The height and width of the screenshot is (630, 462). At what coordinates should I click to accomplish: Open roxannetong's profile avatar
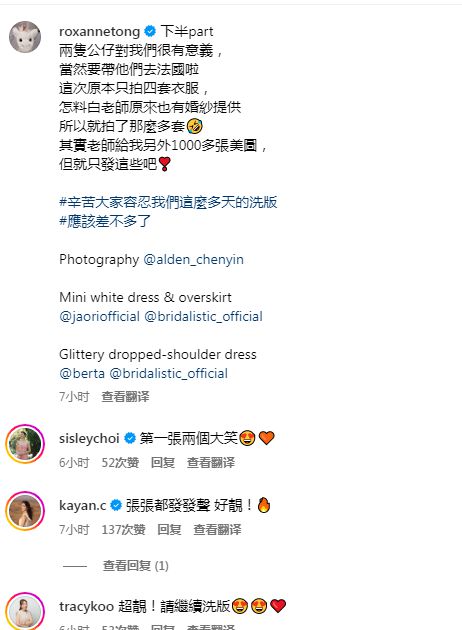[x=25, y=37]
